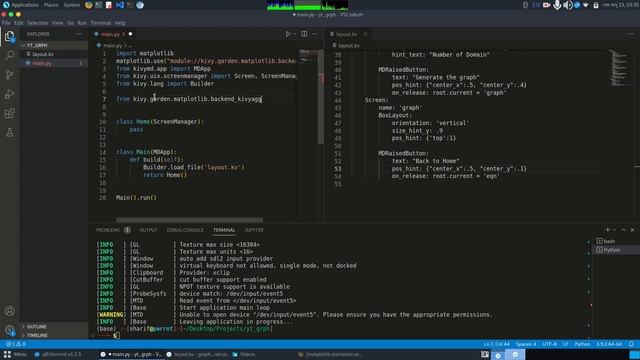Open the Go menu
Screen dimensions: 640x360
pyautogui.click(x=71, y=23)
